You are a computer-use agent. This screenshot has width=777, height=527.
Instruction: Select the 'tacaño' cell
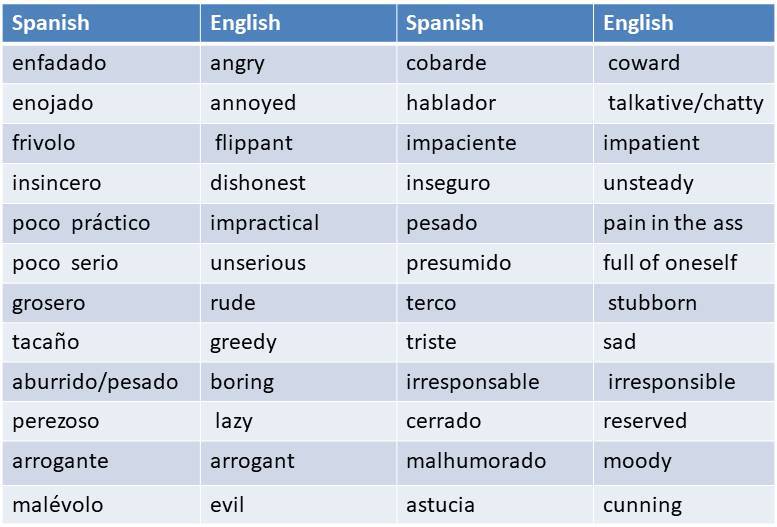[101, 342]
